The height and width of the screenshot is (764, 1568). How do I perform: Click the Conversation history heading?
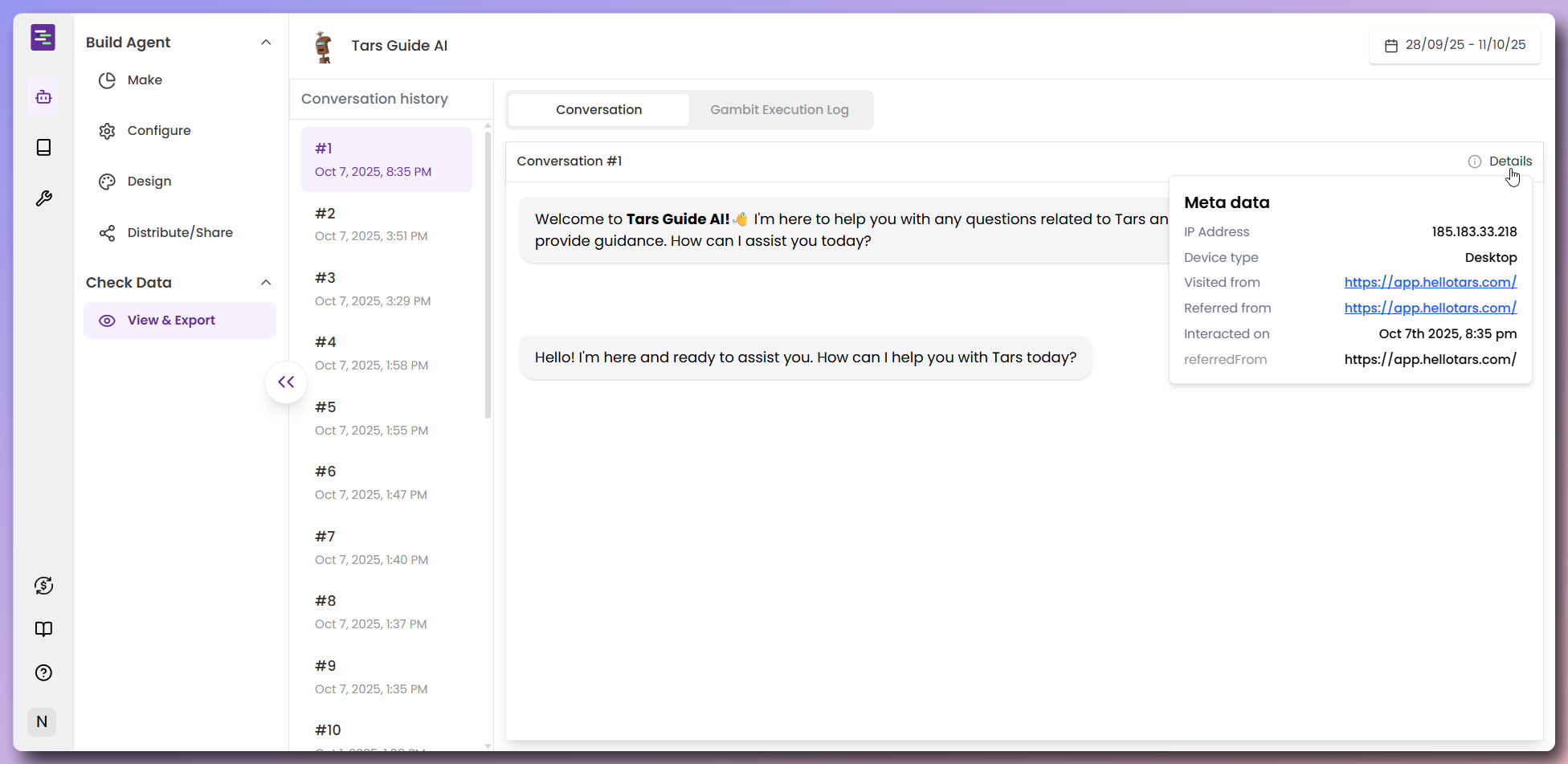click(374, 100)
